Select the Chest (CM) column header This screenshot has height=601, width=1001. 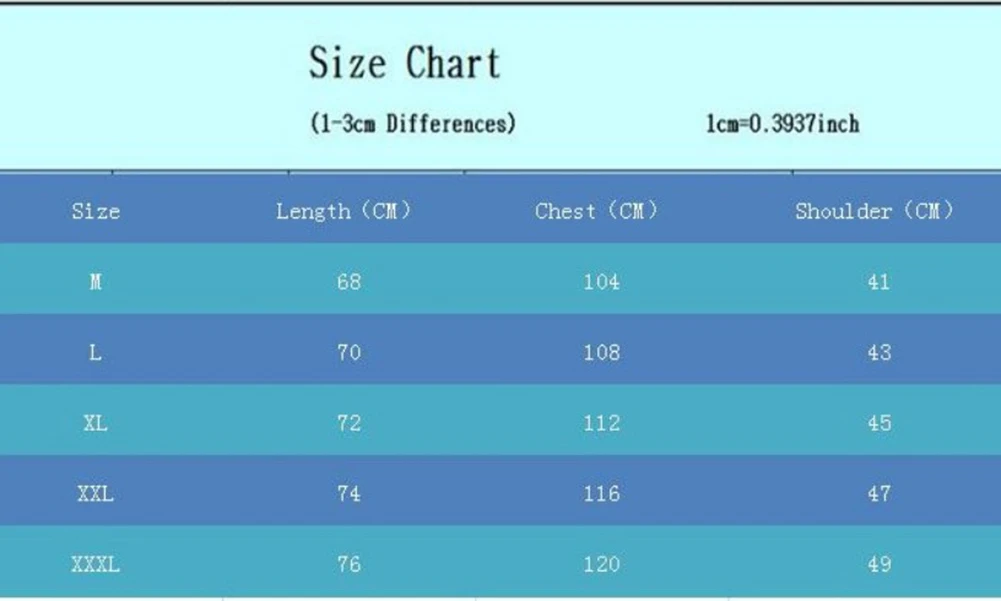pyautogui.click(x=596, y=211)
